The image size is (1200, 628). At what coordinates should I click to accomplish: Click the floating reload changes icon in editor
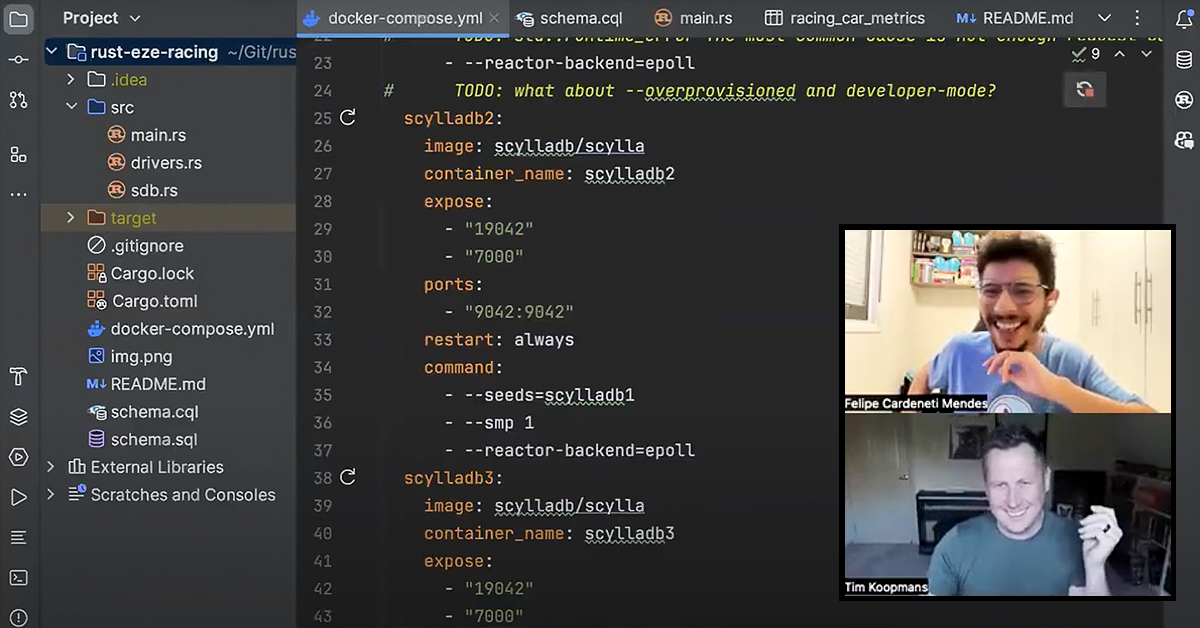pyautogui.click(x=1084, y=90)
